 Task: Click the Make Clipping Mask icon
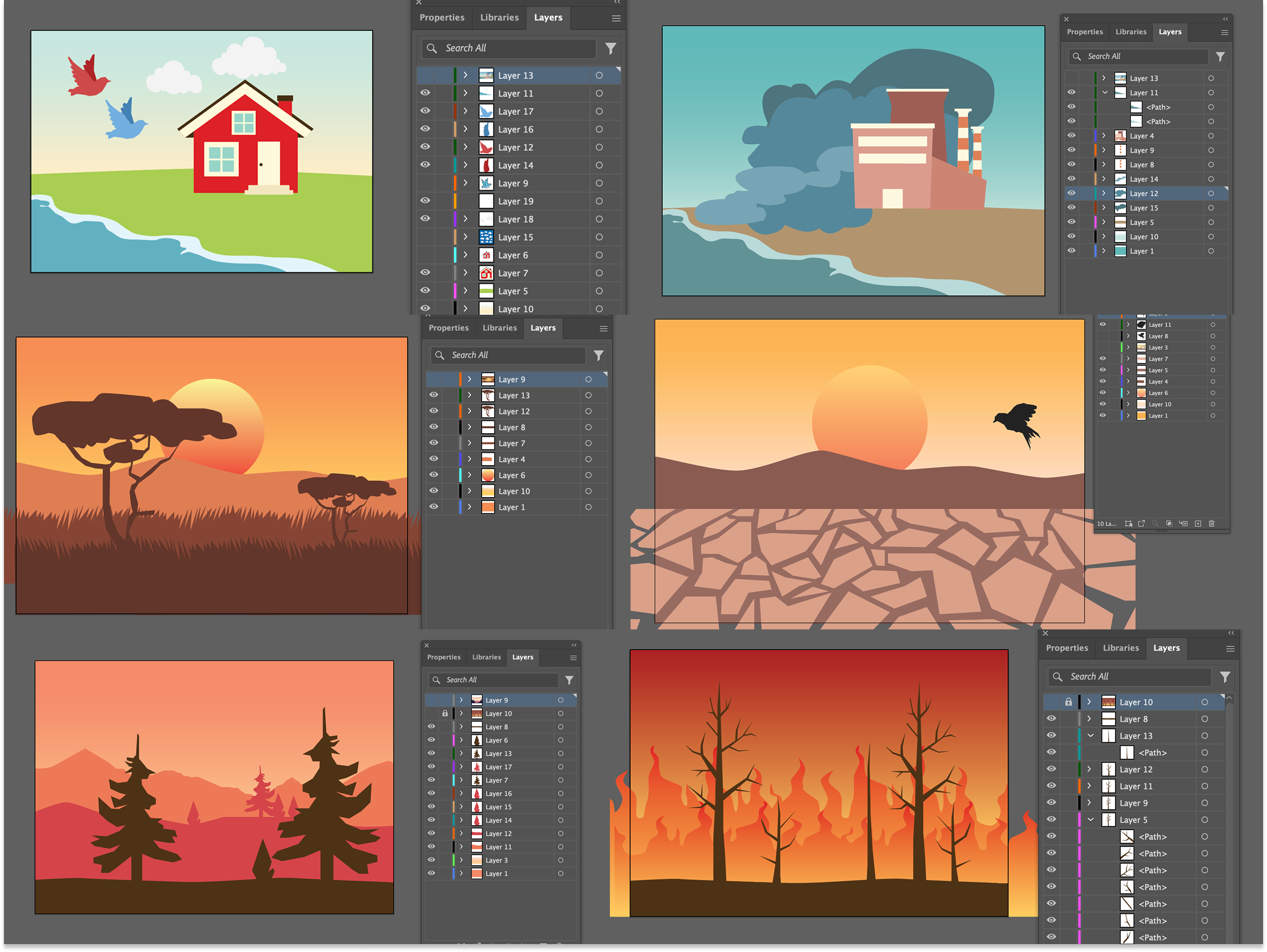point(1169,524)
